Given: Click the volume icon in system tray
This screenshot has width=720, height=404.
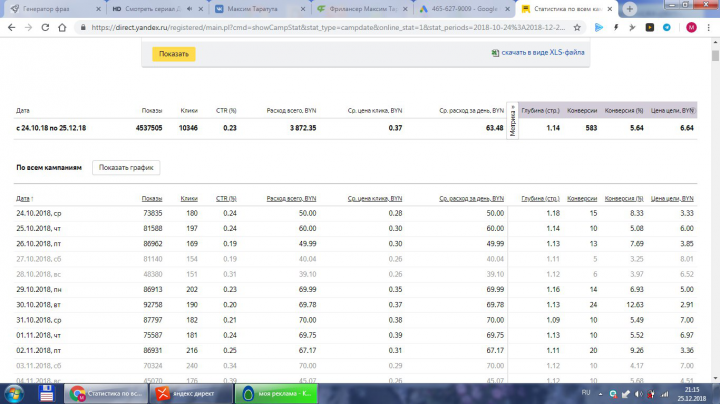Looking at the screenshot, I should [x=638, y=394].
